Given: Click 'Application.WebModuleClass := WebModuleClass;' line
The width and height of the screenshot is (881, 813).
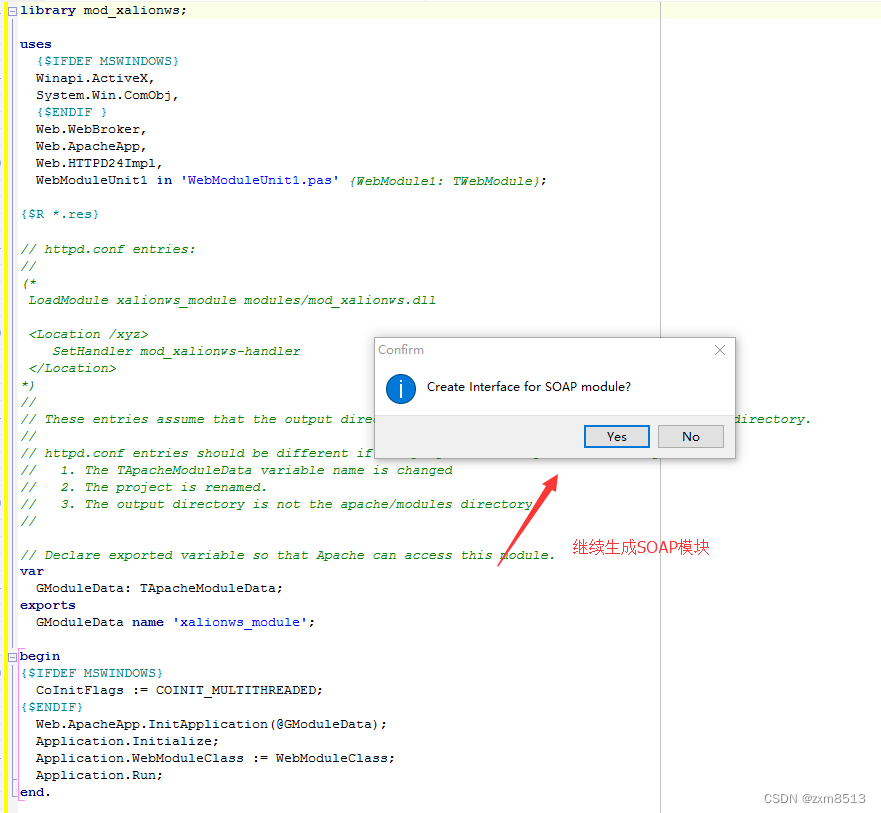Looking at the screenshot, I should 215,758.
